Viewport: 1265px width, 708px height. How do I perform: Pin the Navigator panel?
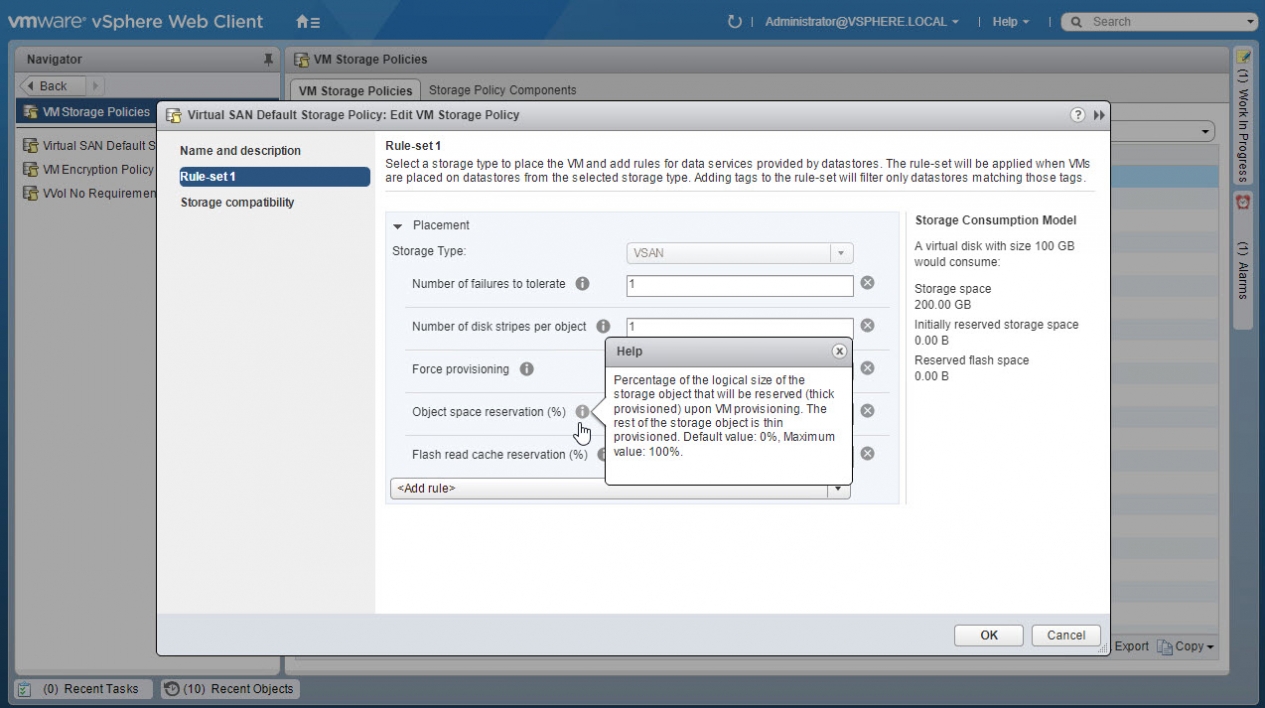(x=268, y=60)
